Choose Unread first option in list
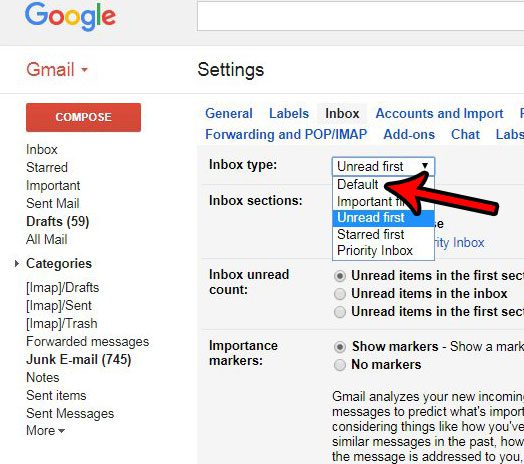This screenshot has width=524, height=464. (x=383, y=218)
